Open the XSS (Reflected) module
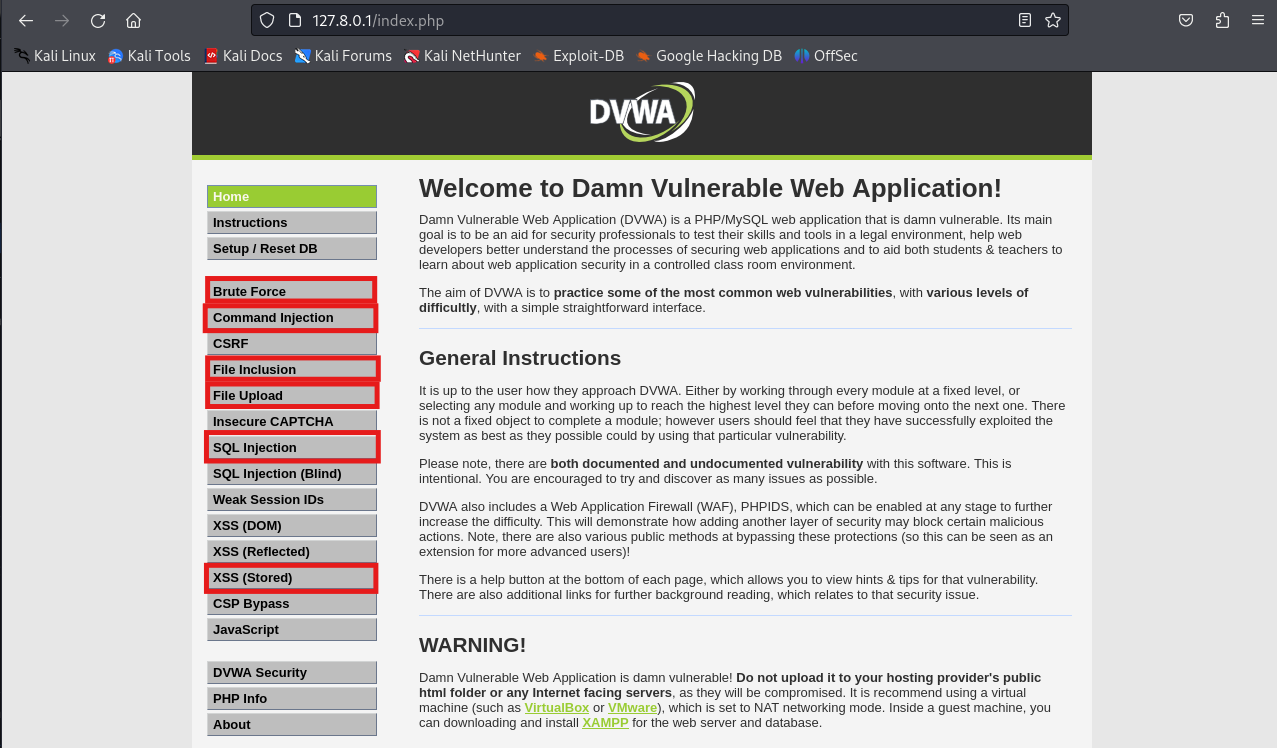The width and height of the screenshot is (1277, 748). pos(292,552)
